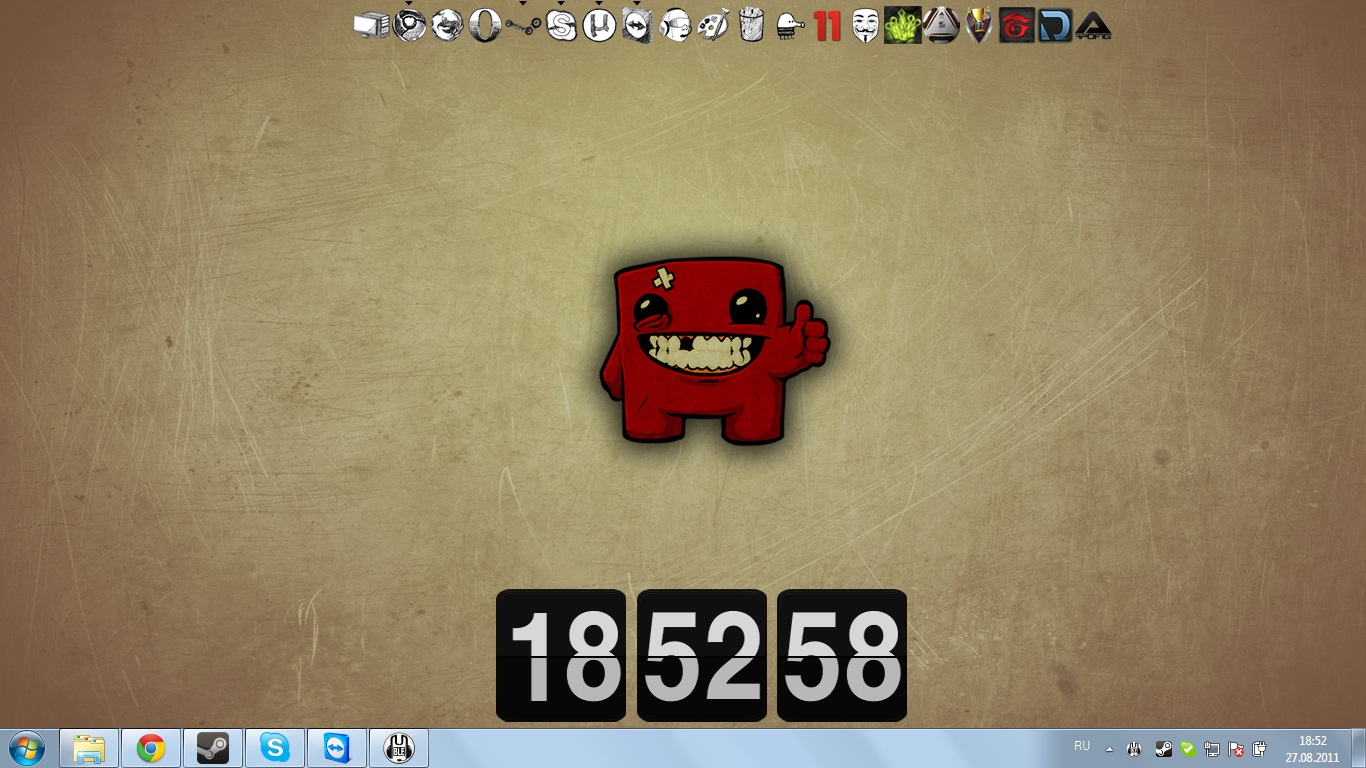Click the RU language indicator
Viewport: 1366px width, 768px height.
click(1081, 746)
